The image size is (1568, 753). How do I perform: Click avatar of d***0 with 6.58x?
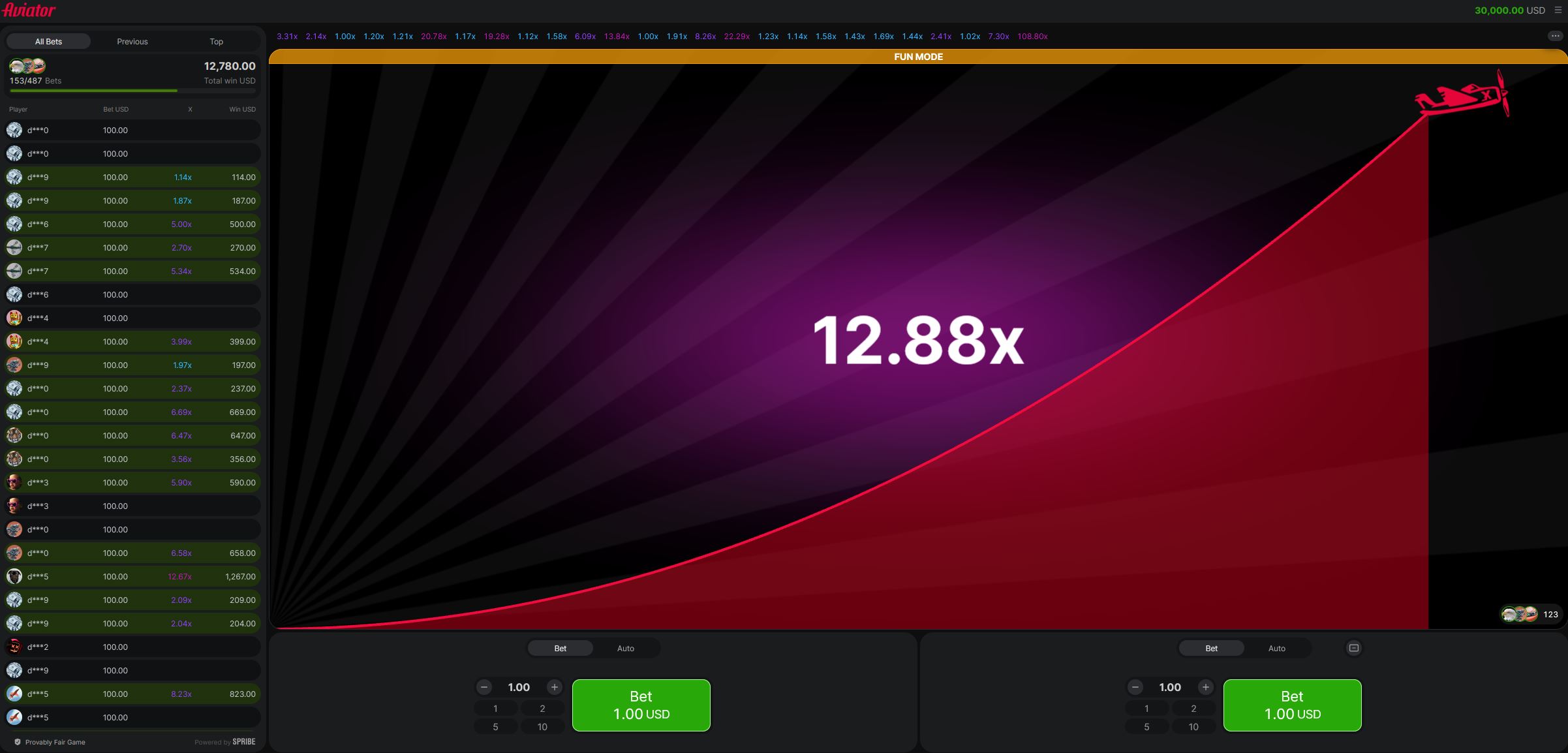tap(14, 553)
